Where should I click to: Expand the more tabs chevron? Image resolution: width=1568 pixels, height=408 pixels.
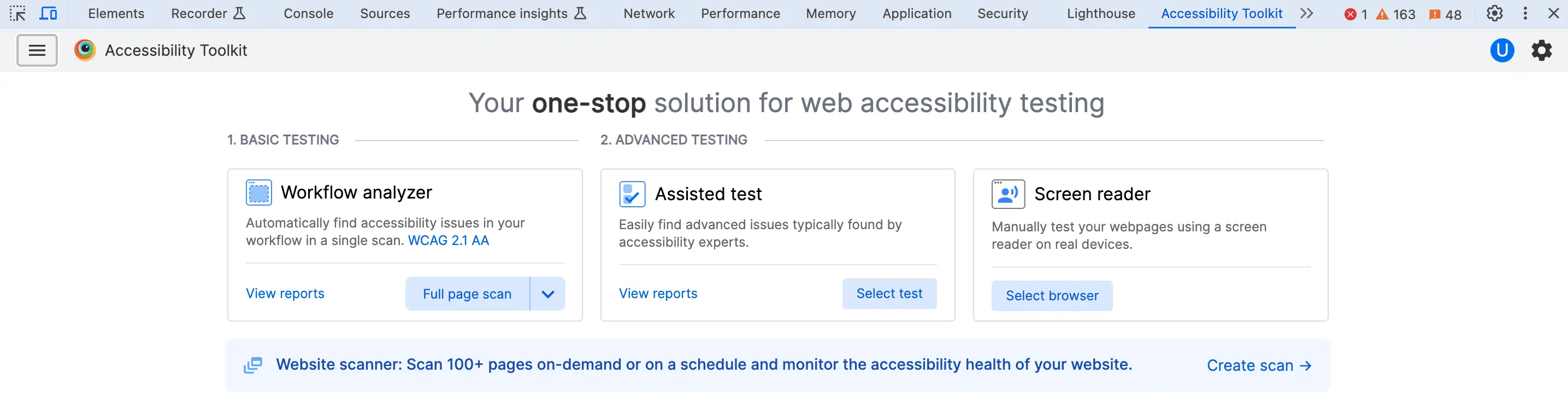coord(1307,13)
